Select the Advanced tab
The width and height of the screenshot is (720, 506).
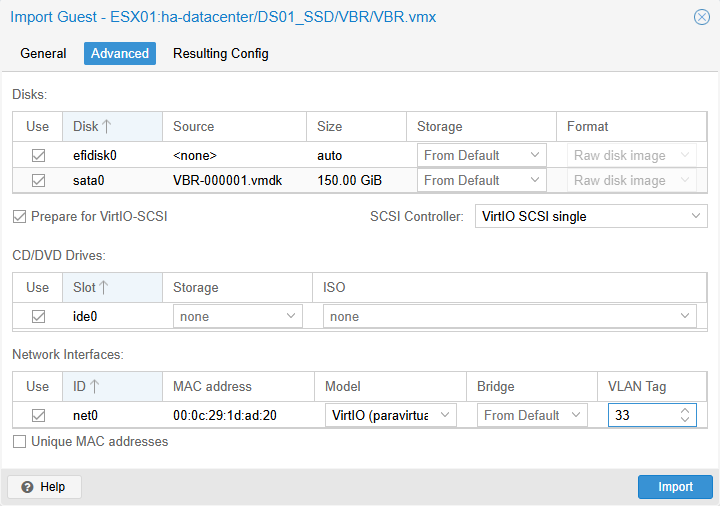(x=120, y=53)
